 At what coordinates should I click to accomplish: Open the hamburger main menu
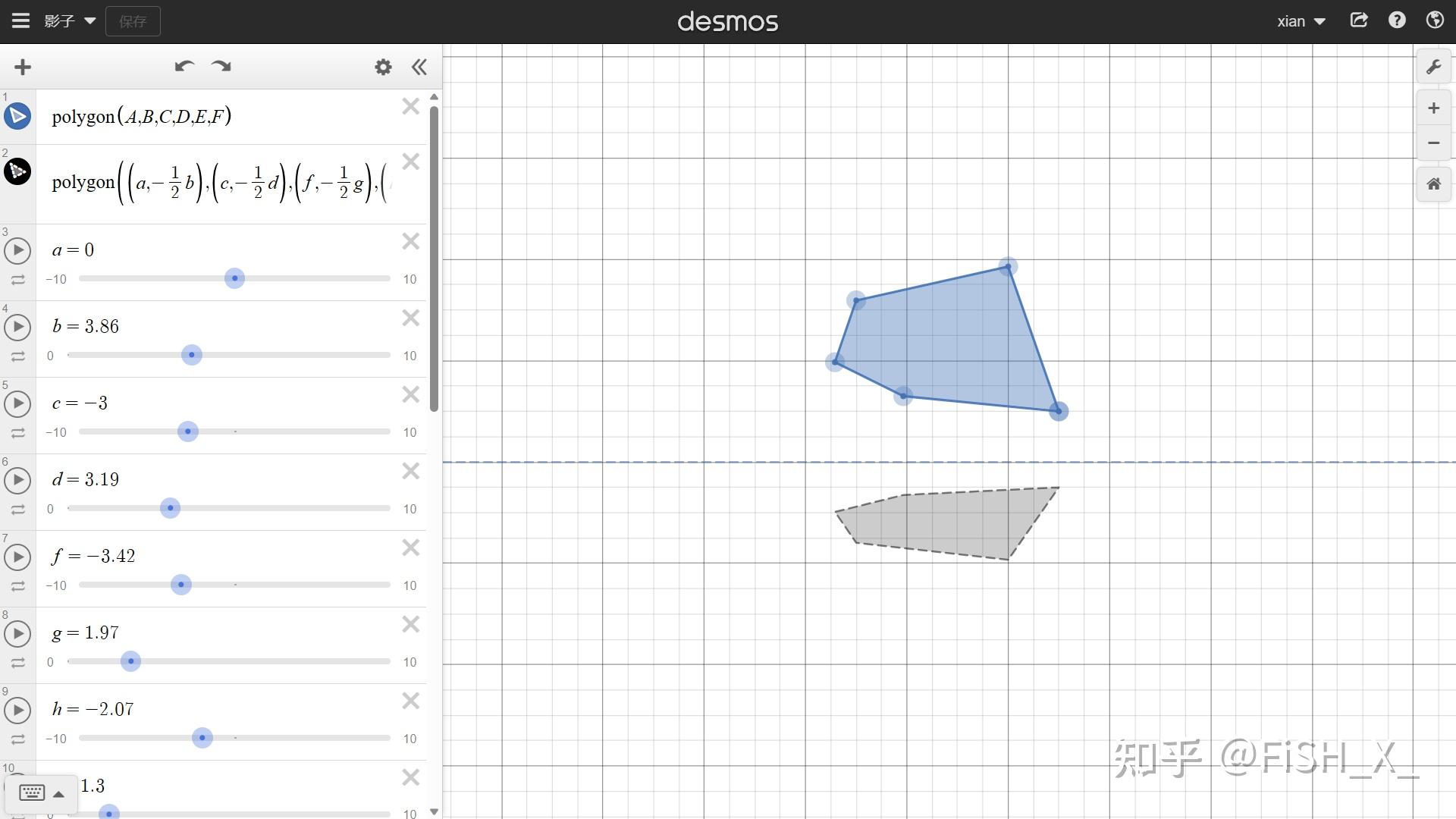[20, 20]
